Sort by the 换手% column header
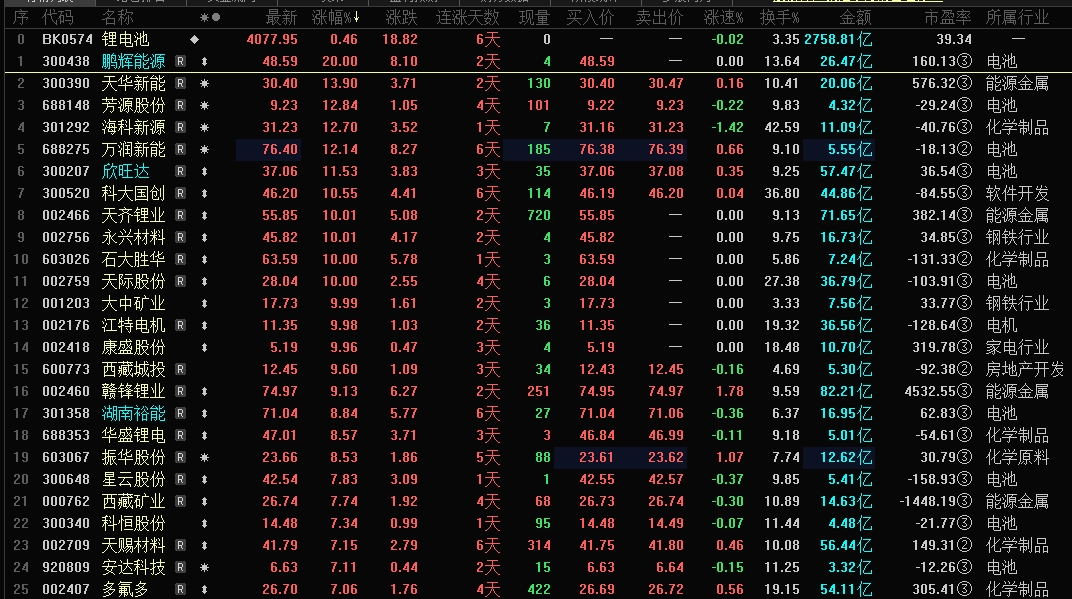The height and width of the screenshot is (599, 1072). point(780,17)
